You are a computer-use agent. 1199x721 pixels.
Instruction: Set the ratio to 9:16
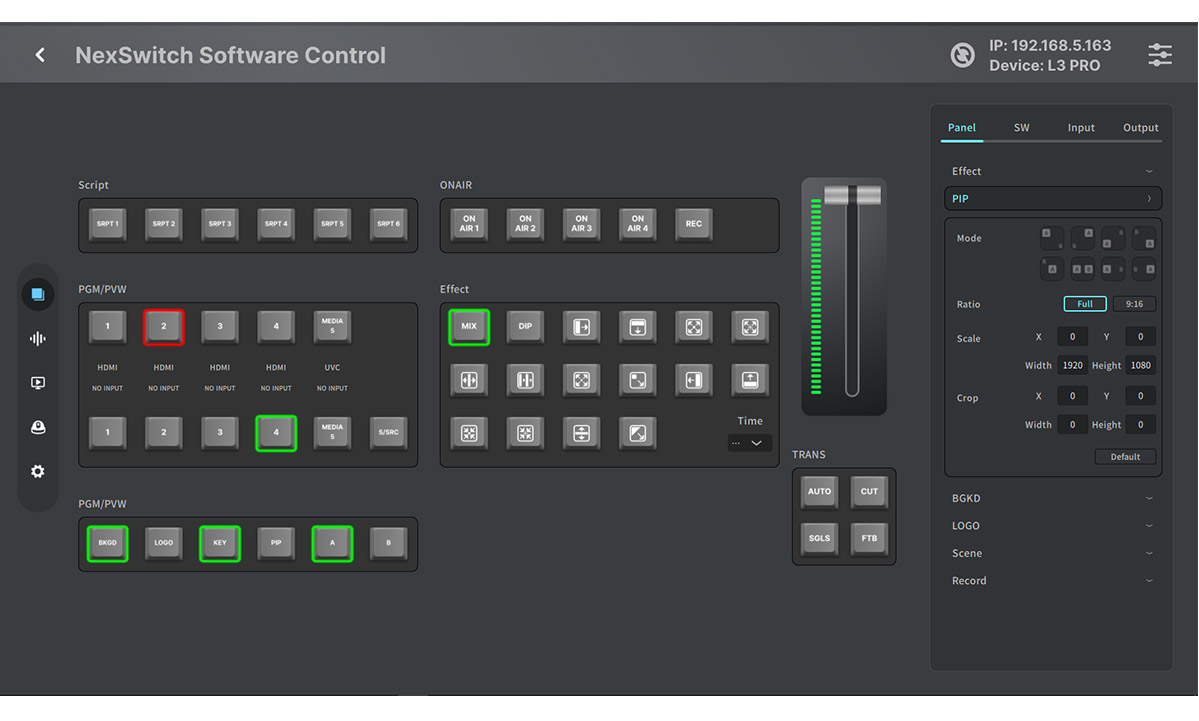click(x=1134, y=304)
